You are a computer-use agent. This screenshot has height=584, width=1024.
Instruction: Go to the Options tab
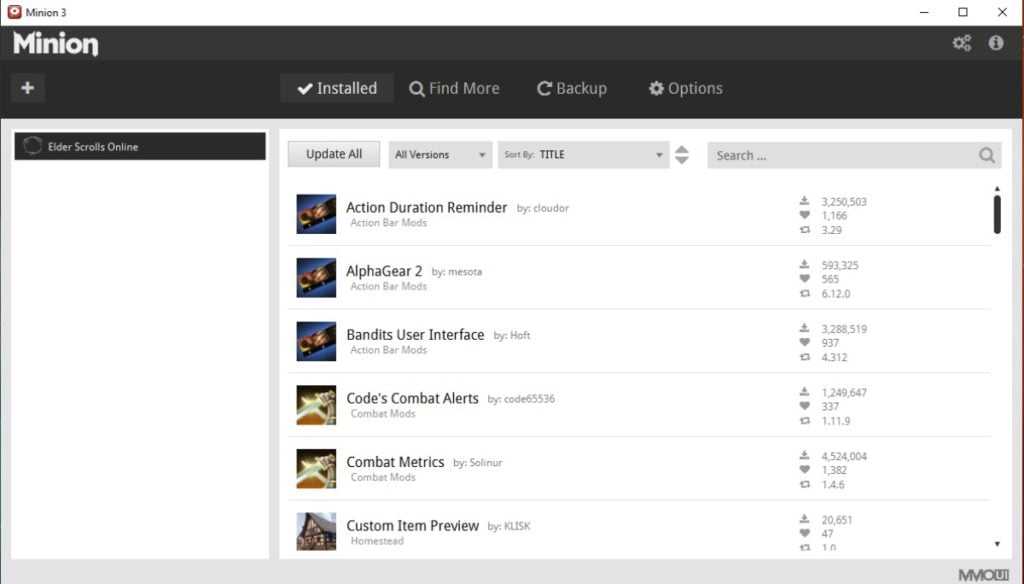point(685,88)
